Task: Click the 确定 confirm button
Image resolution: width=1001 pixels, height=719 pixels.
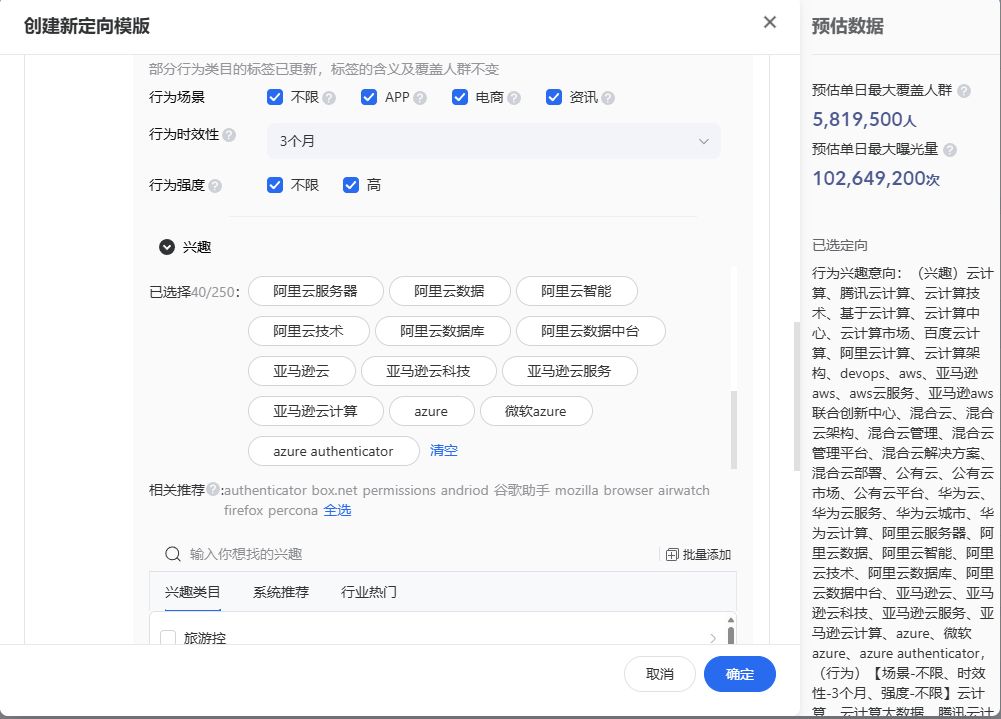Action: tap(739, 674)
